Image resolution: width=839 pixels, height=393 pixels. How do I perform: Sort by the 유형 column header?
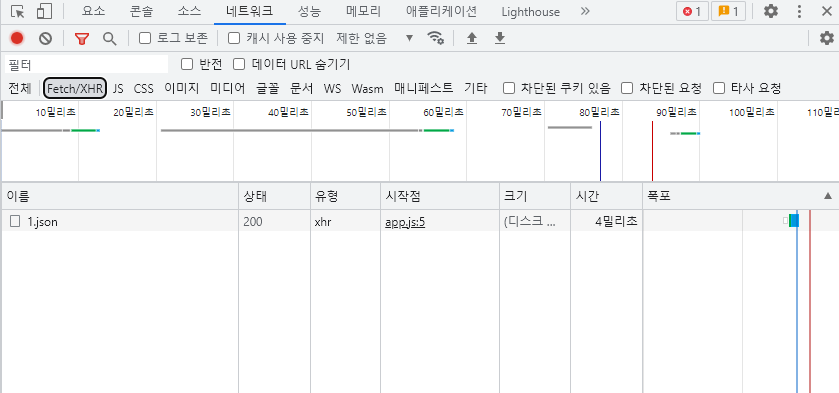point(346,196)
